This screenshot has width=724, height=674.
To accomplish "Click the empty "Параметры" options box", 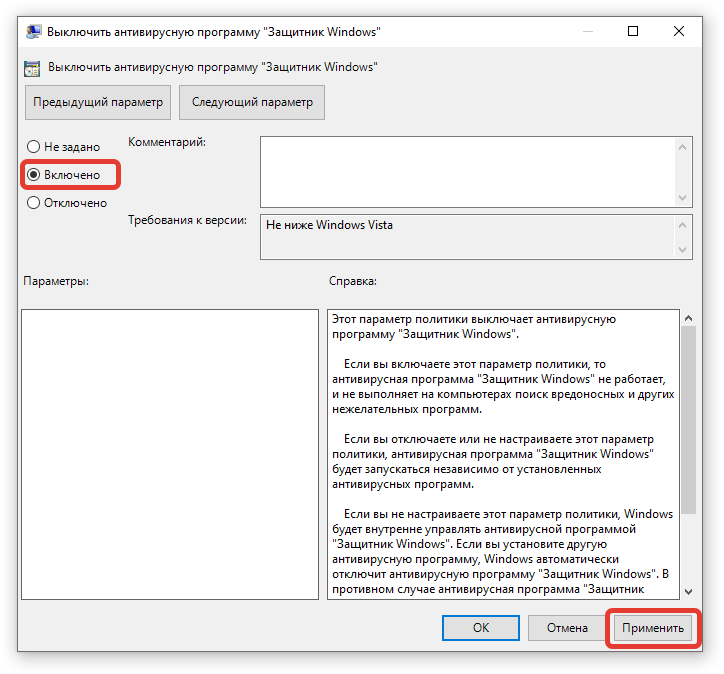I will tap(170, 454).
